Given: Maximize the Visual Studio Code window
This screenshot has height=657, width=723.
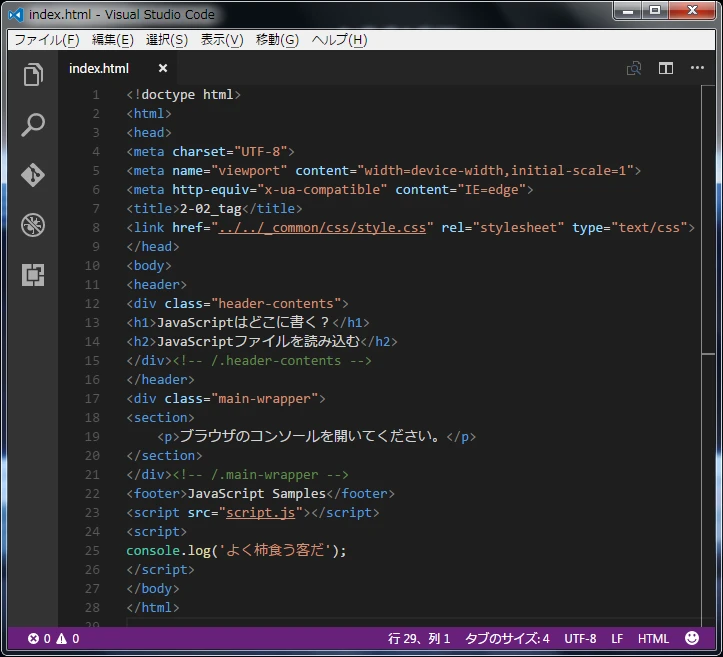Looking at the screenshot, I should 655,11.
